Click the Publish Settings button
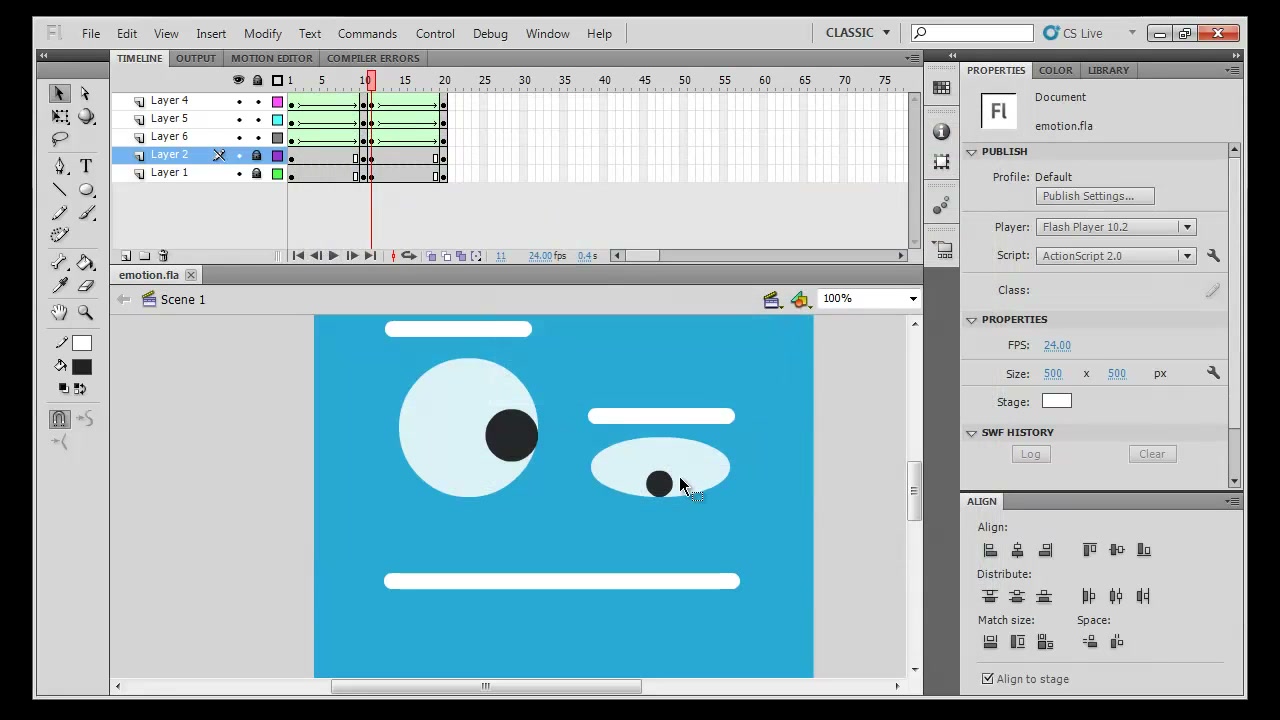The height and width of the screenshot is (720, 1280). click(1095, 196)
